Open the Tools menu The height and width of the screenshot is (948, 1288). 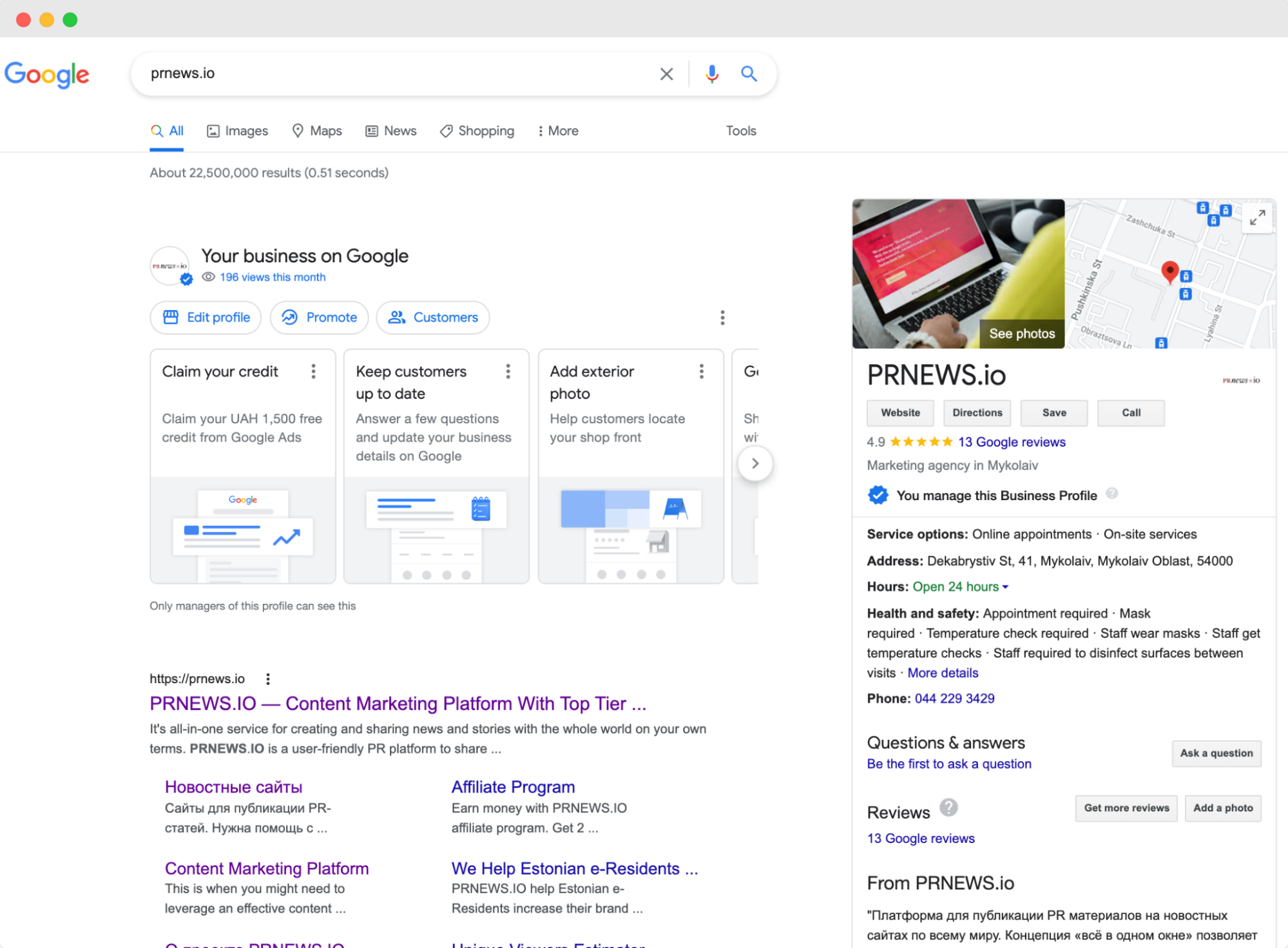coord(741,131)
